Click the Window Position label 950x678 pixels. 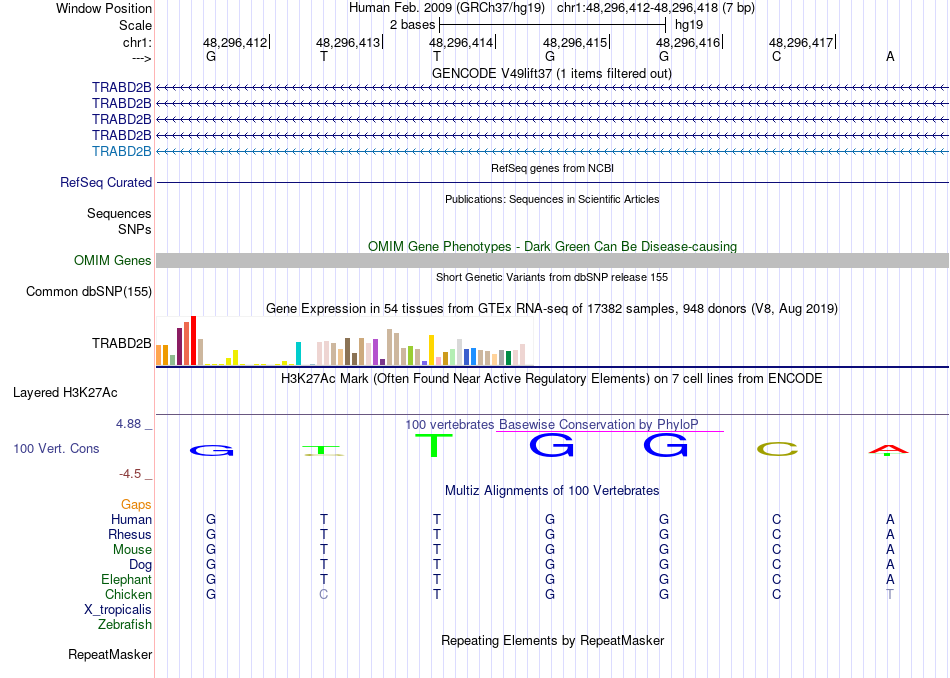click(x=104, y=8)
